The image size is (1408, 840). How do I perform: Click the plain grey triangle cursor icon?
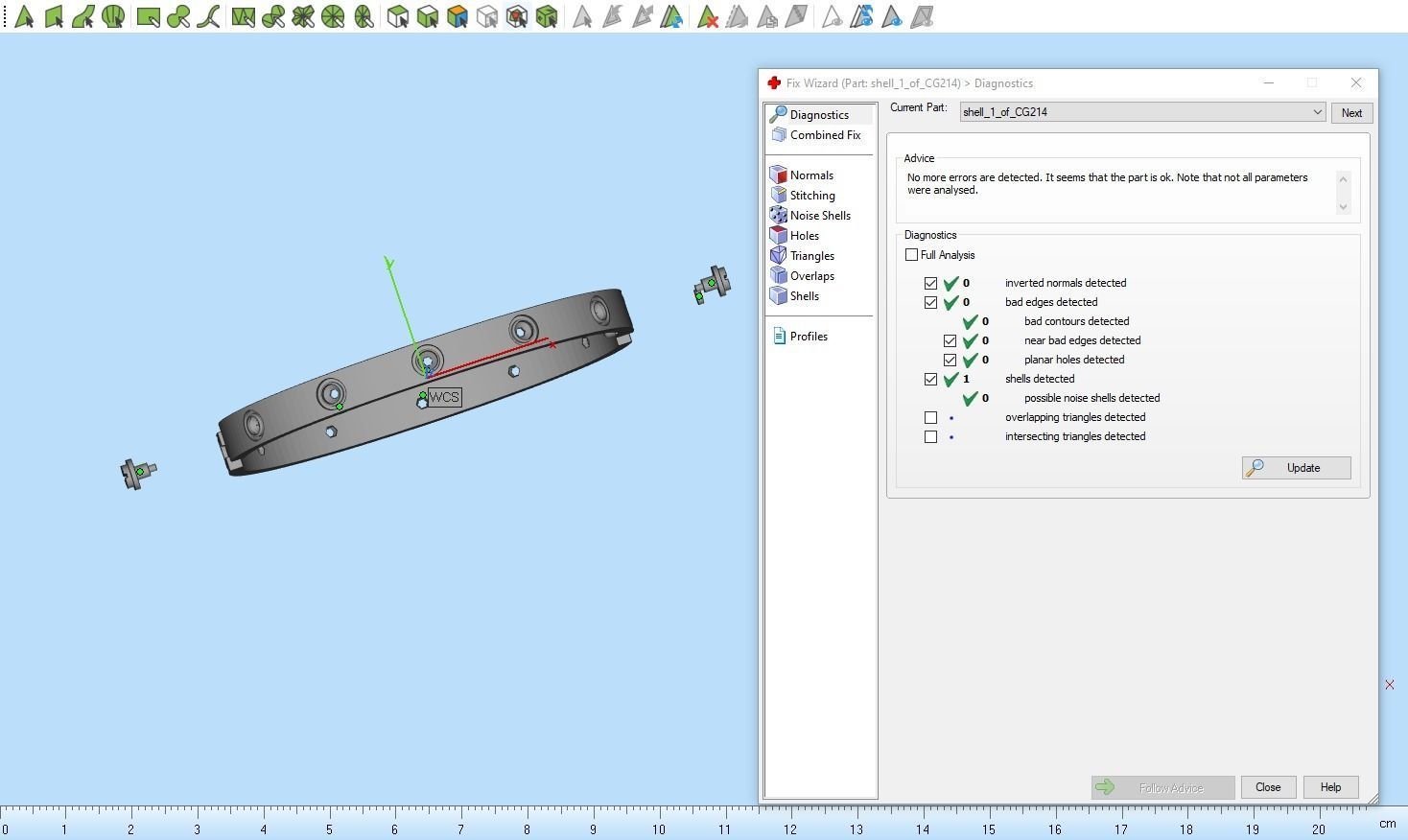(x=582, y=16)
